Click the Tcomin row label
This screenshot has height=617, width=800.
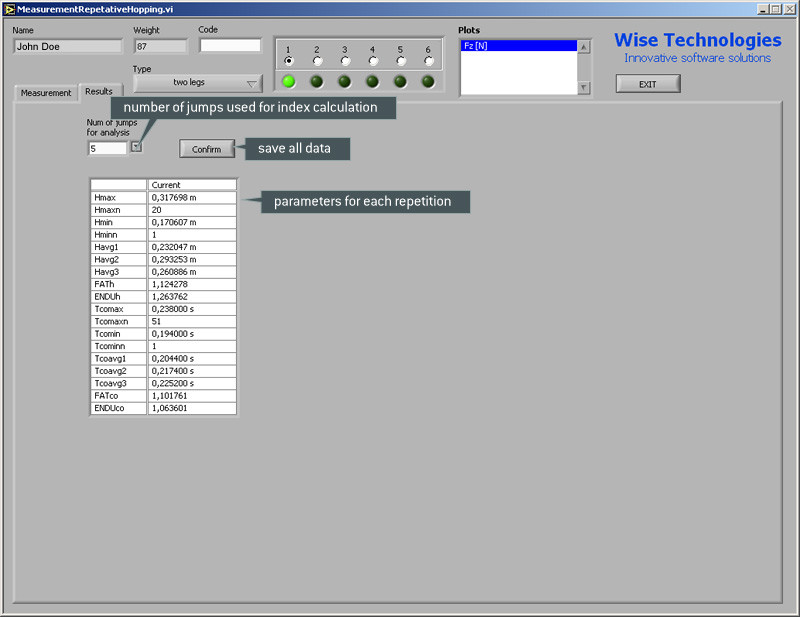118,334
